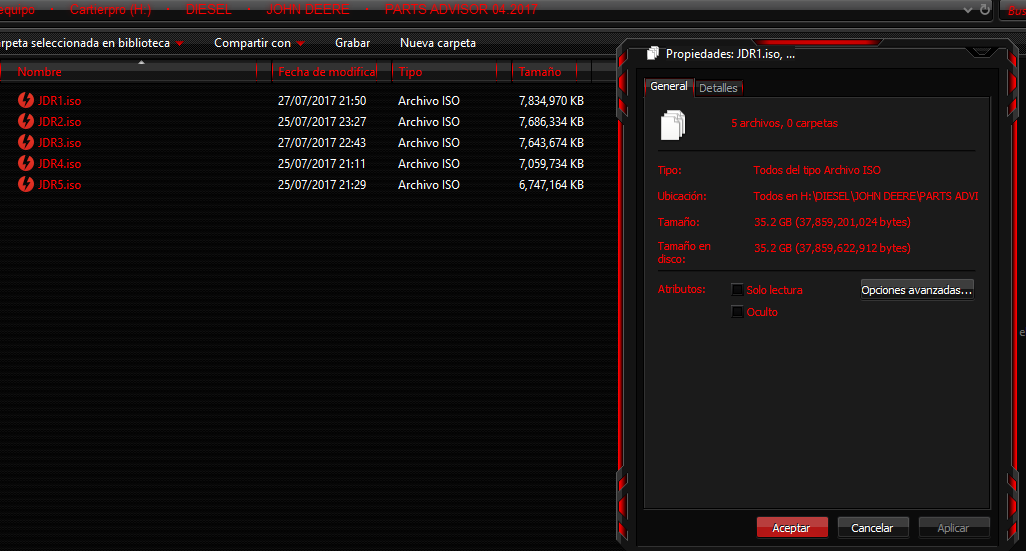Viewport: 1026px width, 551px height.
Task: Click the JDR4.iso file name
Action: (x=60, y=164)
